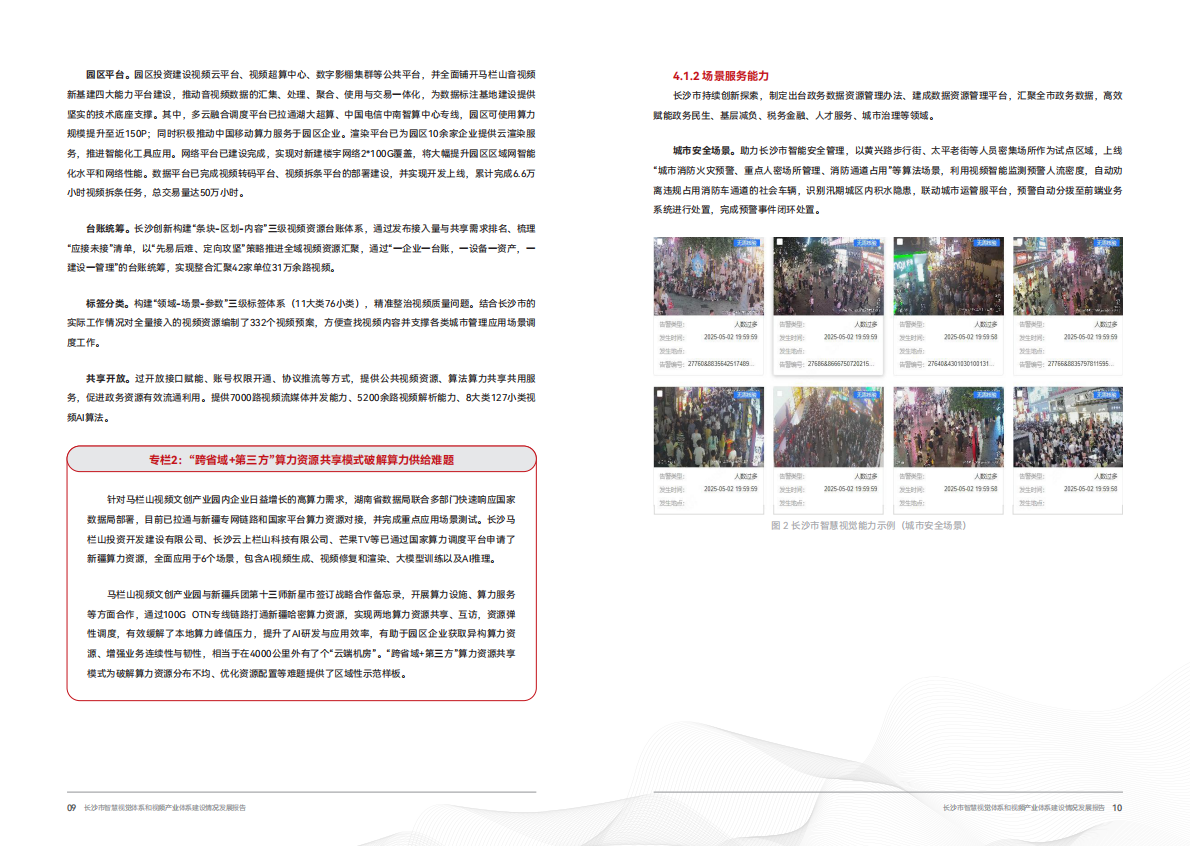The height and width of the screenshot is (846, 1190).
Task: Open the bottom-right camera thumbnail image
Action: (x=1067, y=428)
